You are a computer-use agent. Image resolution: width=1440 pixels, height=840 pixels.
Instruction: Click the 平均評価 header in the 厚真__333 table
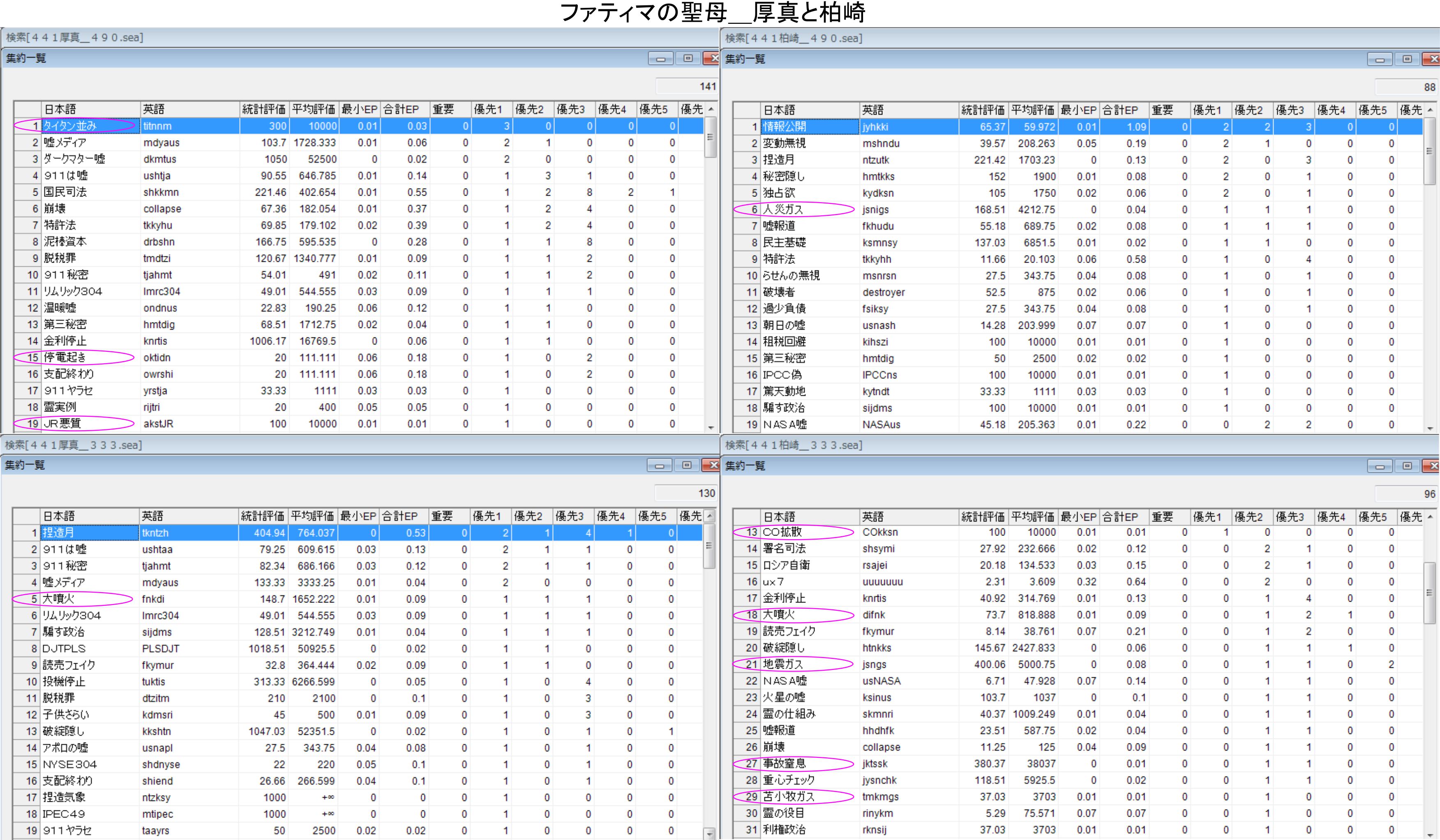click(x=313, y=516)
